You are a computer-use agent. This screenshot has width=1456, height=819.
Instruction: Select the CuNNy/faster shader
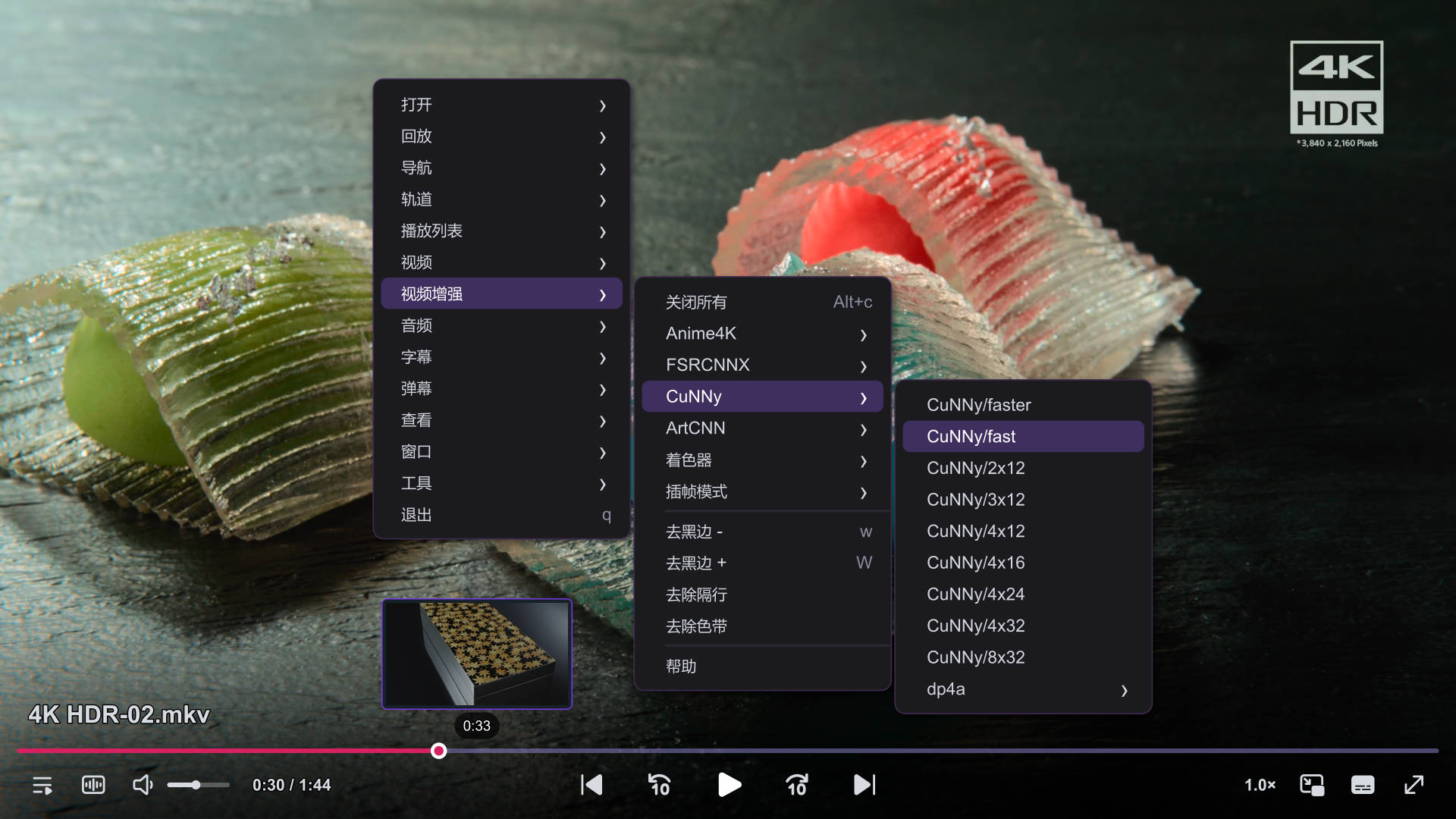[1023, 405]
